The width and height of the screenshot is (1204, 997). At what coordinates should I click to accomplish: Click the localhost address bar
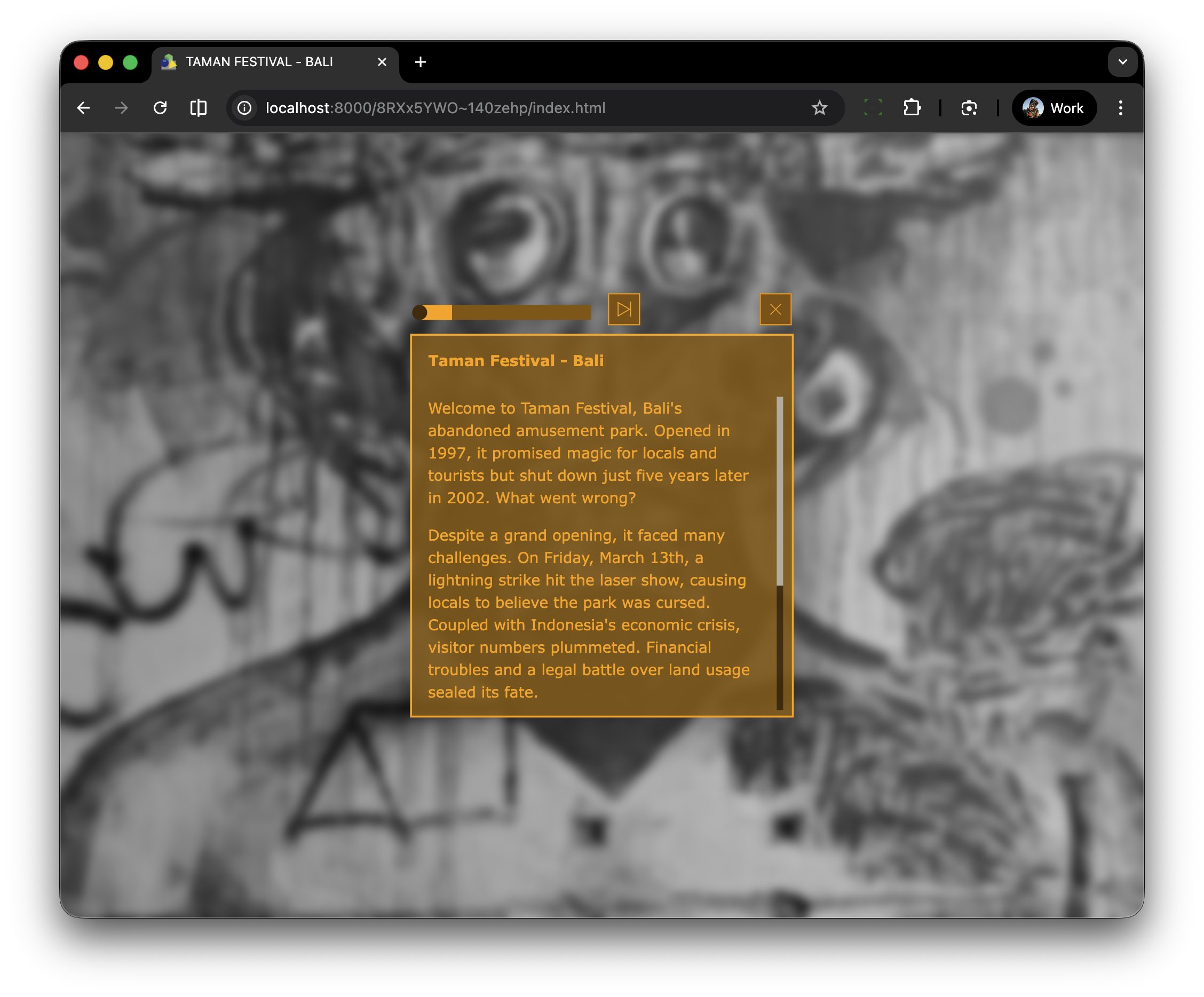[435, 108]
